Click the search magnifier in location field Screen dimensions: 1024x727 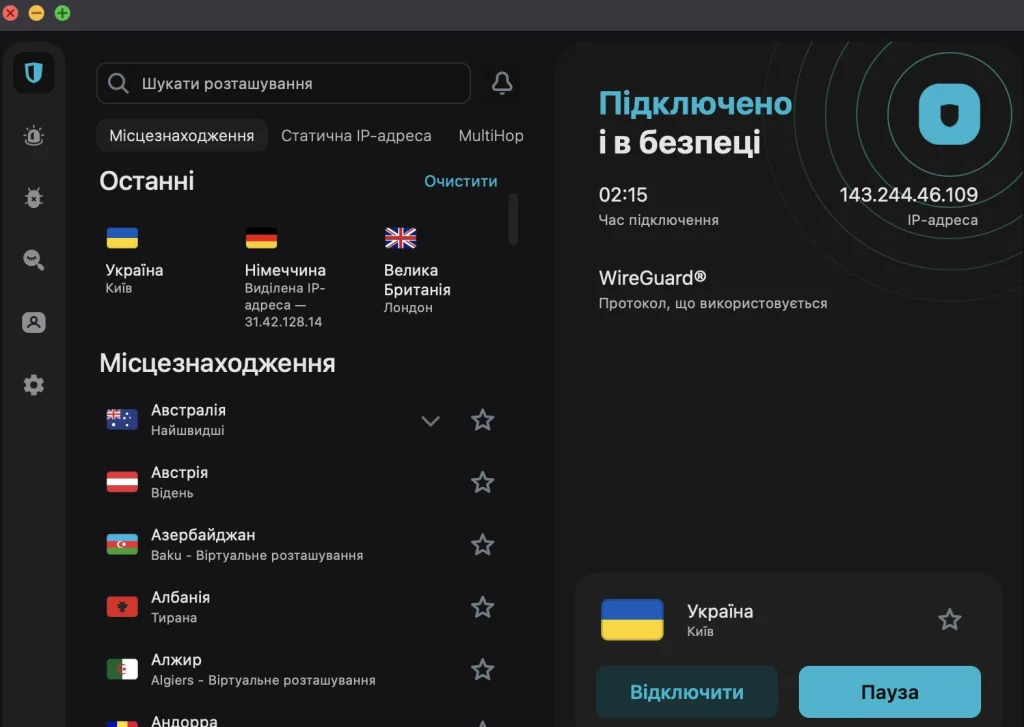(x=118, y=83)
